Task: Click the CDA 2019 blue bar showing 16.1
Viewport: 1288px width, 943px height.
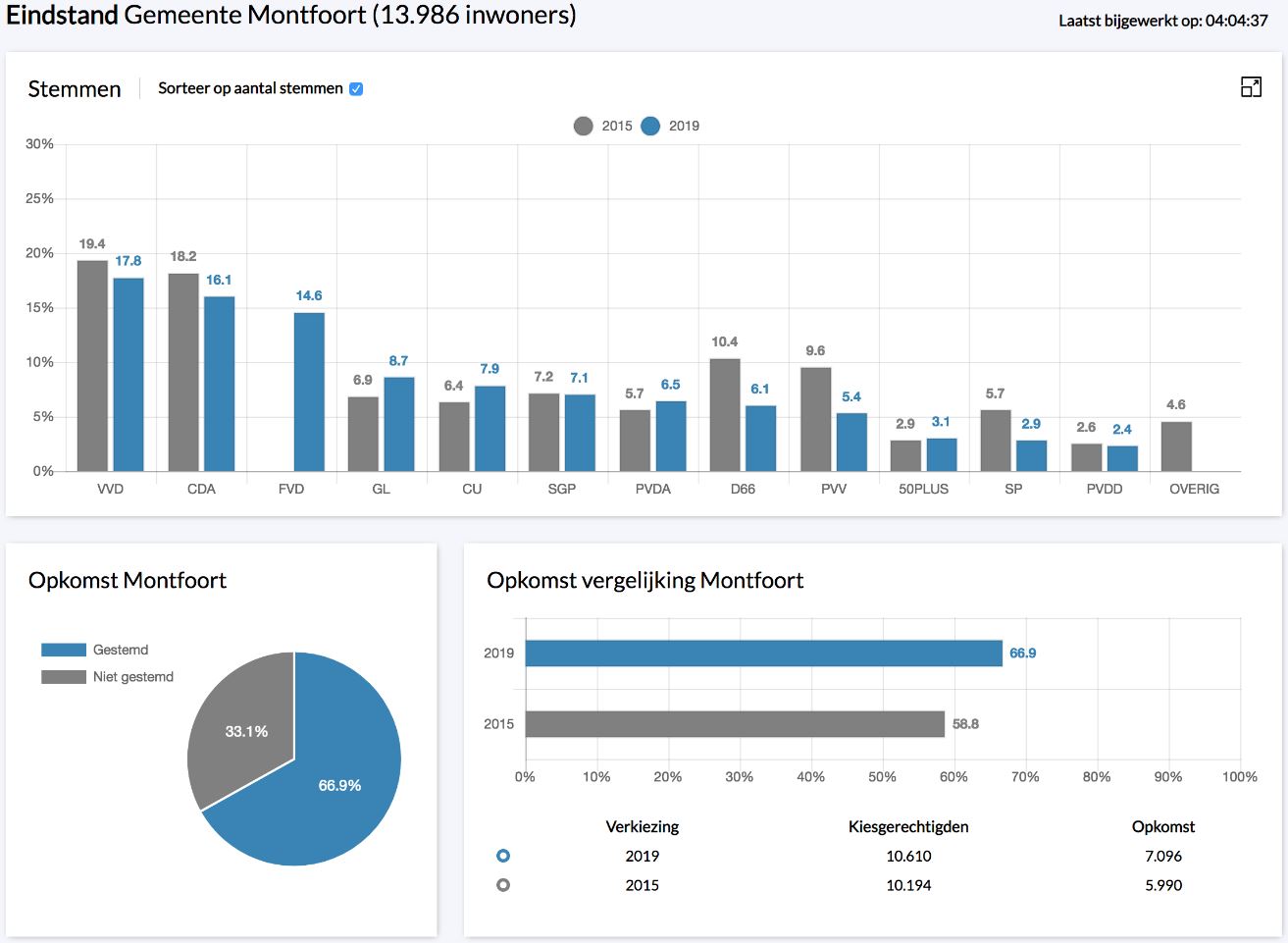Action: point(219,384)
